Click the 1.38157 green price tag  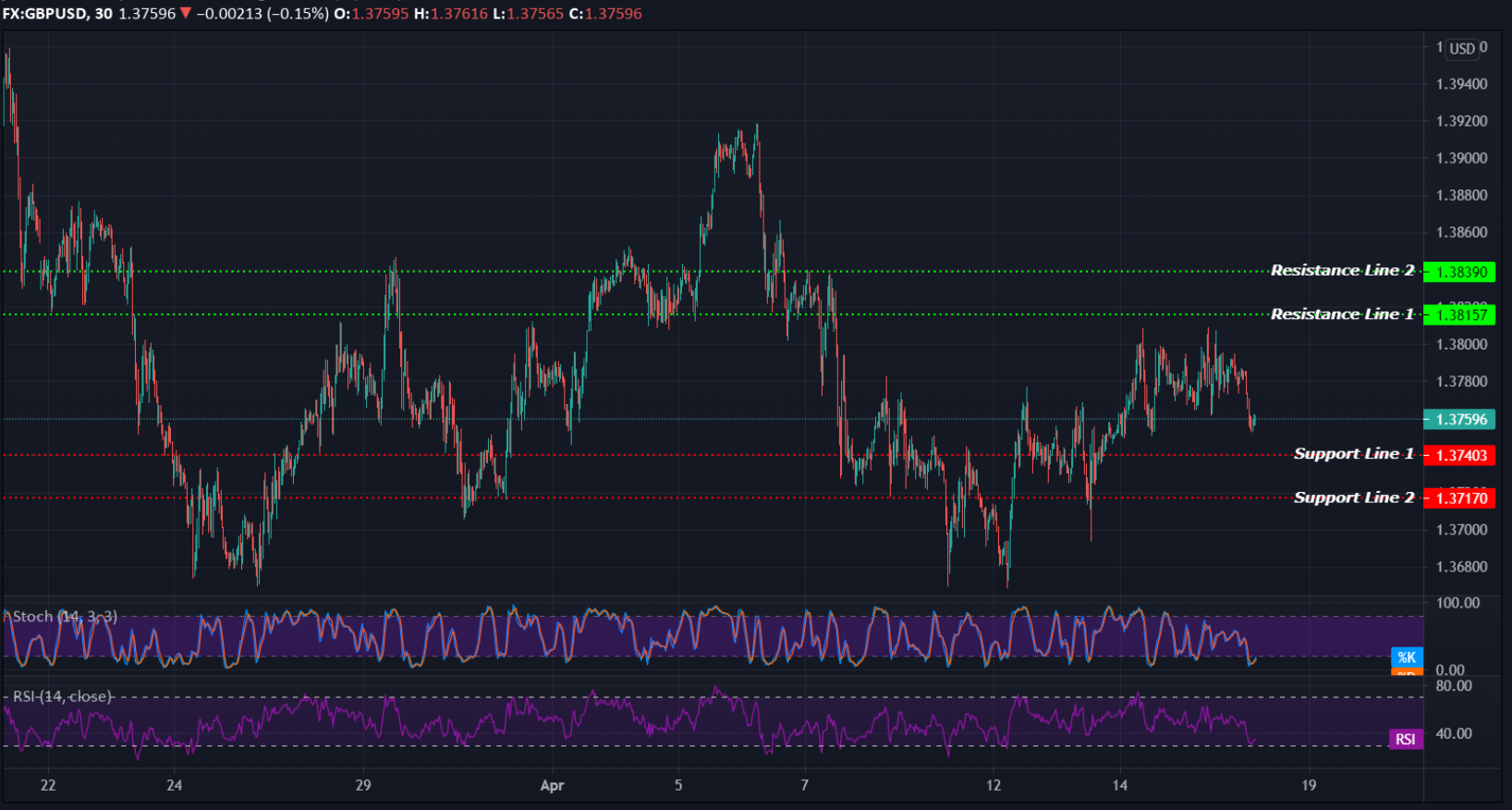click(x=1459, y=314)
